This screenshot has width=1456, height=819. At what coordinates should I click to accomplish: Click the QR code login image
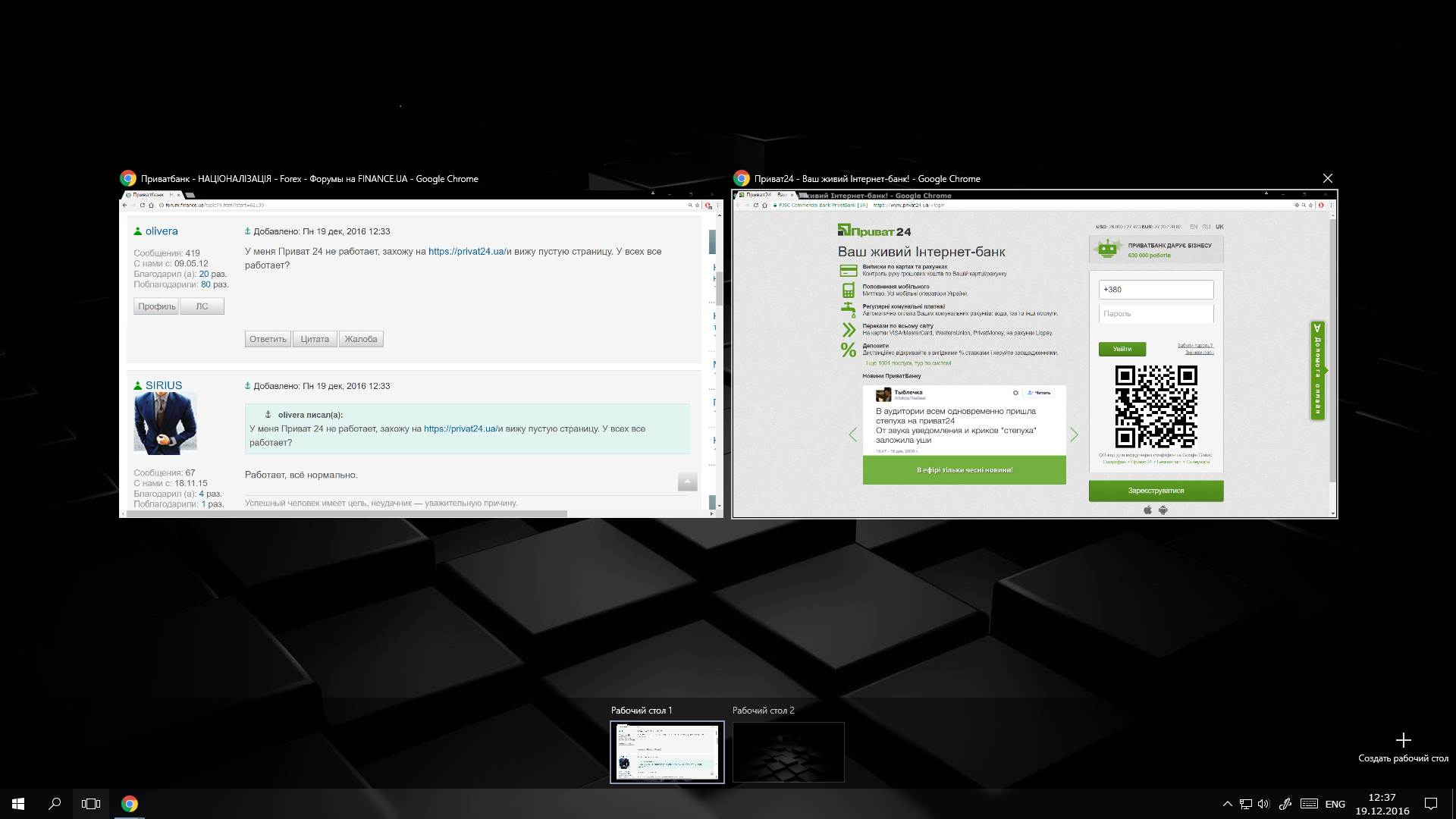tap(1156, 407)
